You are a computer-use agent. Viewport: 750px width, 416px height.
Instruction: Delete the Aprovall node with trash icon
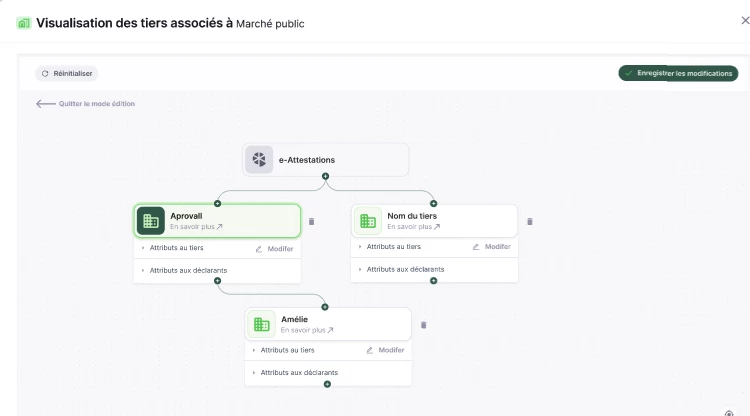pos(311,221)
